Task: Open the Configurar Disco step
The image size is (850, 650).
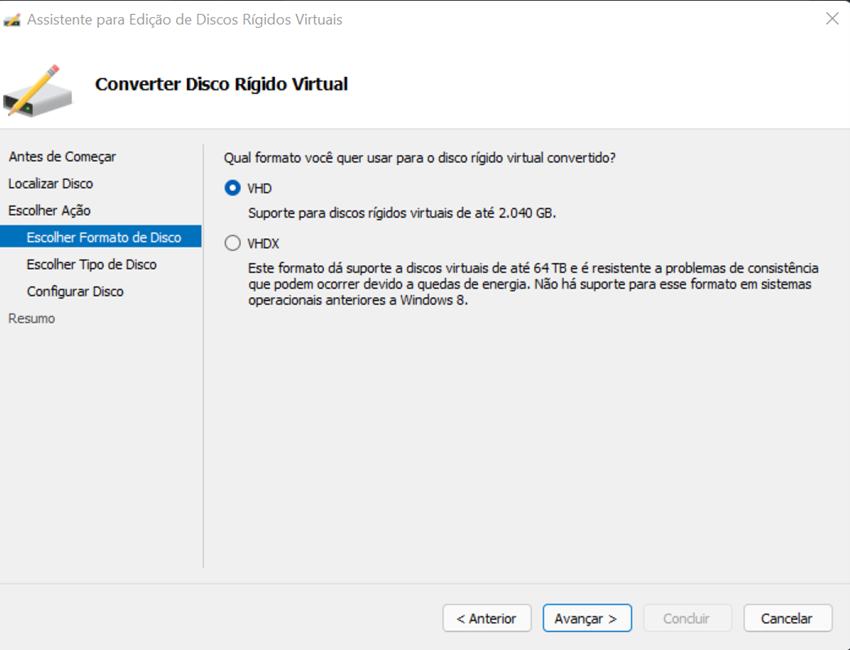Action: coord(76,292)
